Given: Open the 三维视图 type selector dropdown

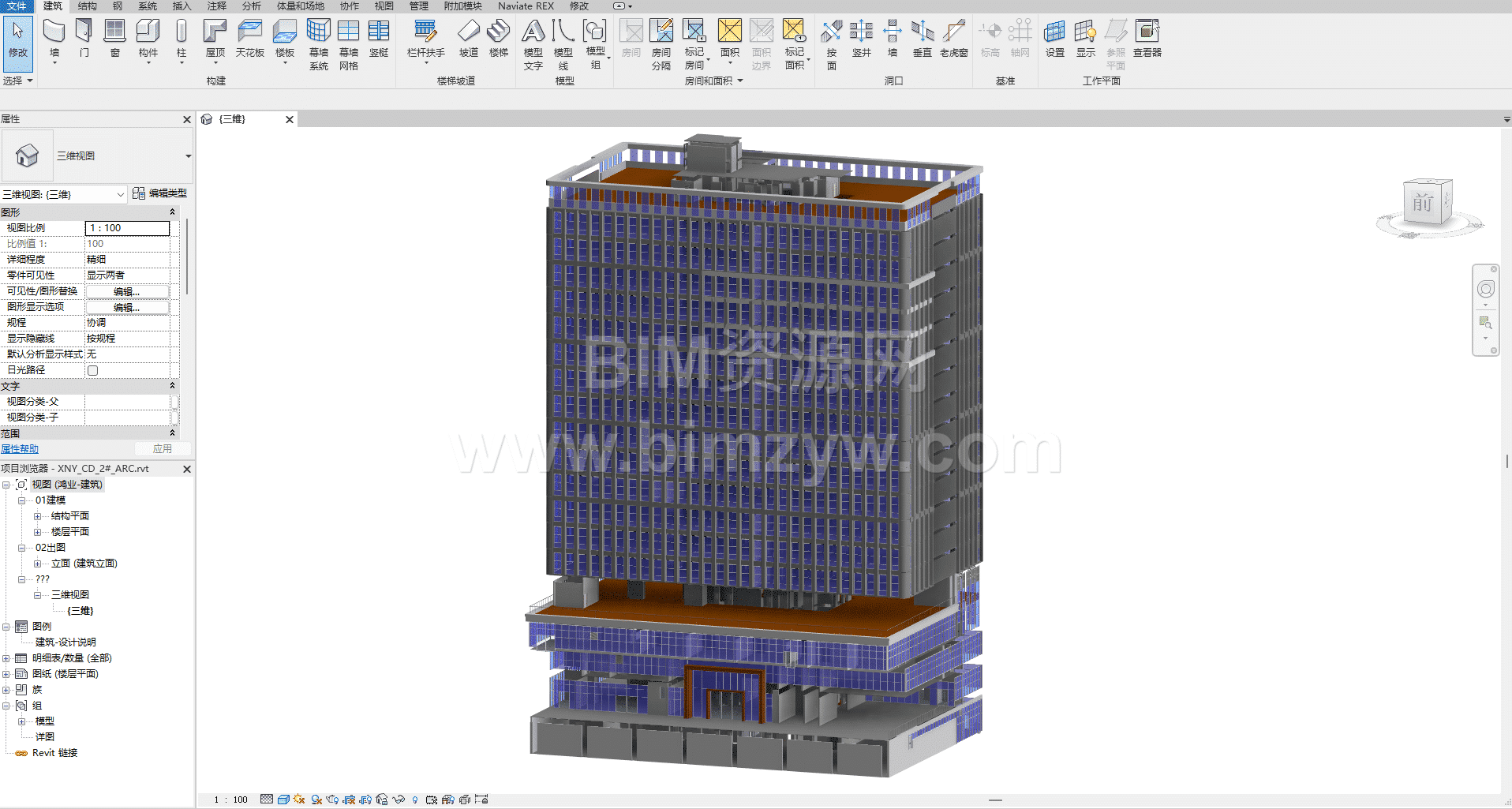Looking at the screenshot, I should (x=188, y=156).
